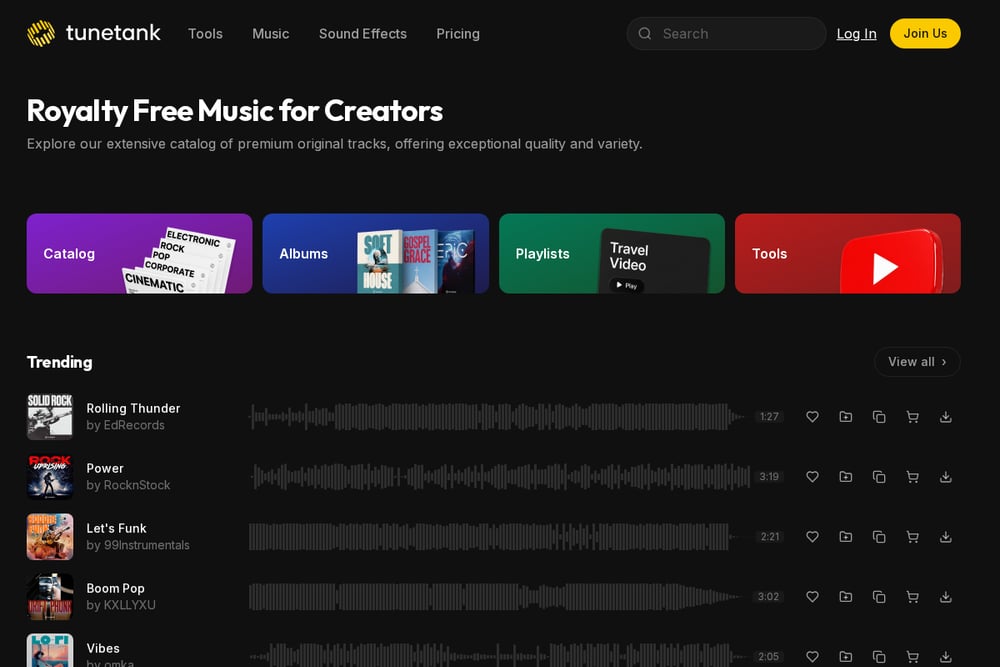The width and height of the screenshot is (1000, 667).
Task: Download the Vibes track
Action: (x=946, y=657)
